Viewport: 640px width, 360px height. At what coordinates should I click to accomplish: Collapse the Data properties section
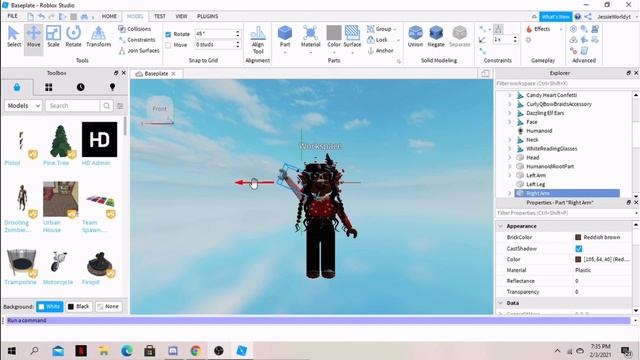click(x=500, y=303)
